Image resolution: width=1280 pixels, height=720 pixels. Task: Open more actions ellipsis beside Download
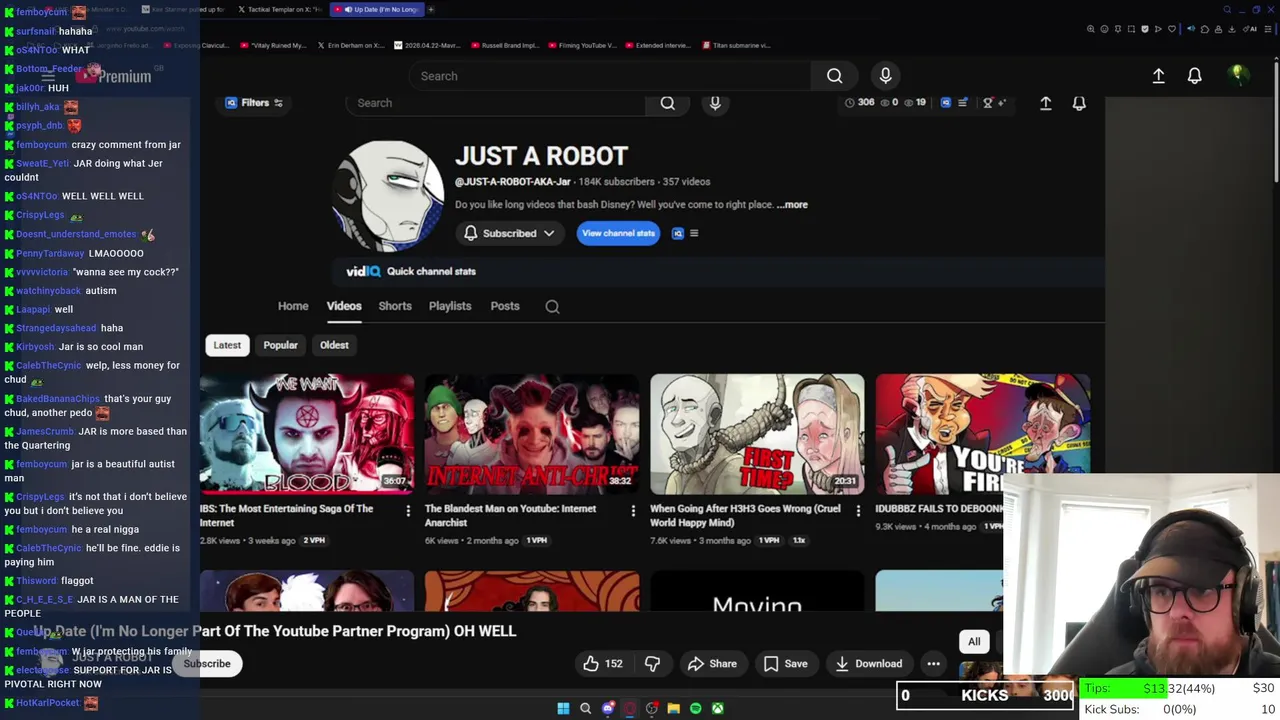tap(933, 664)
